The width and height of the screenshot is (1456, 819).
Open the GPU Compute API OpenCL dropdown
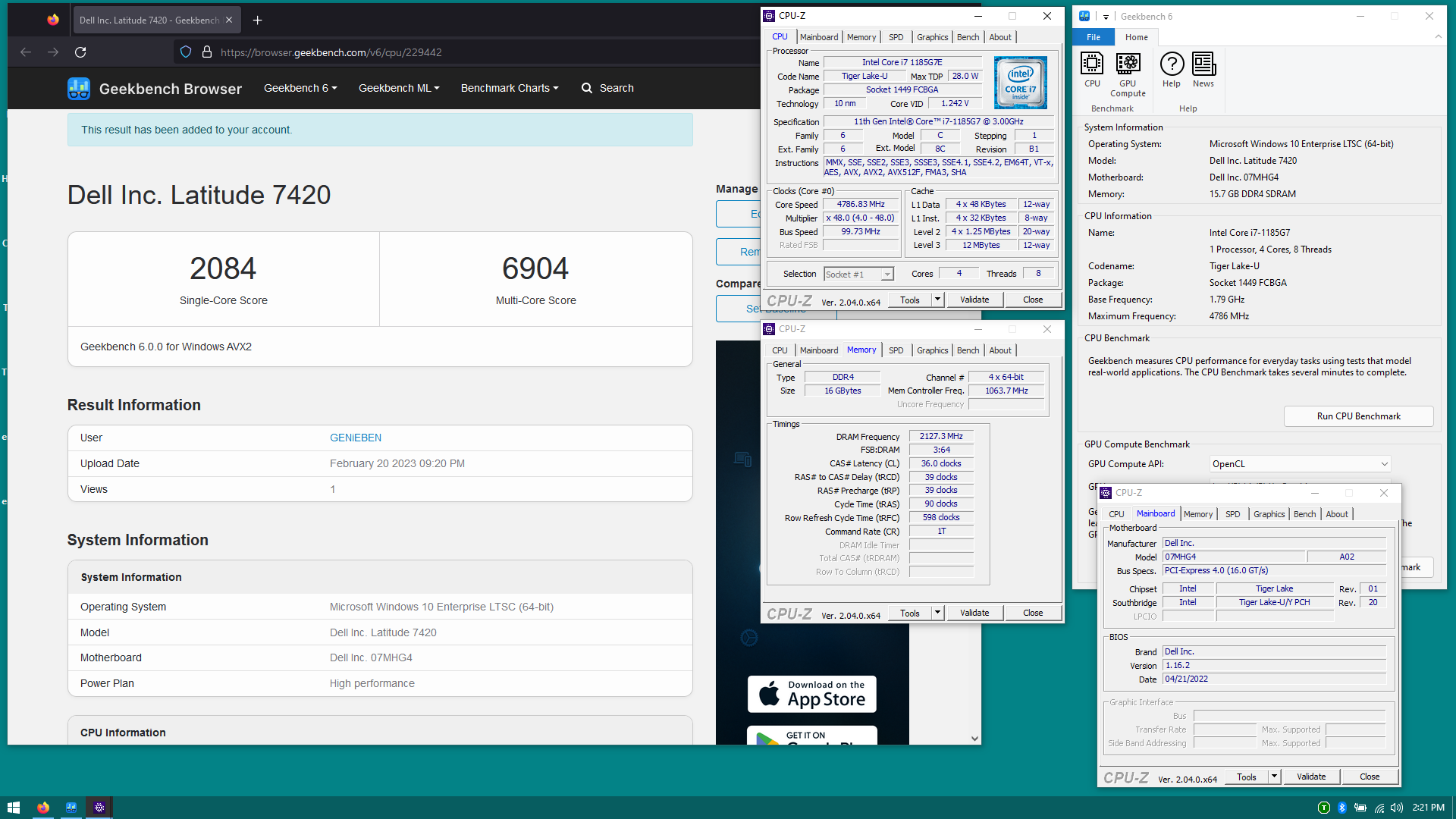[1300, 464]
